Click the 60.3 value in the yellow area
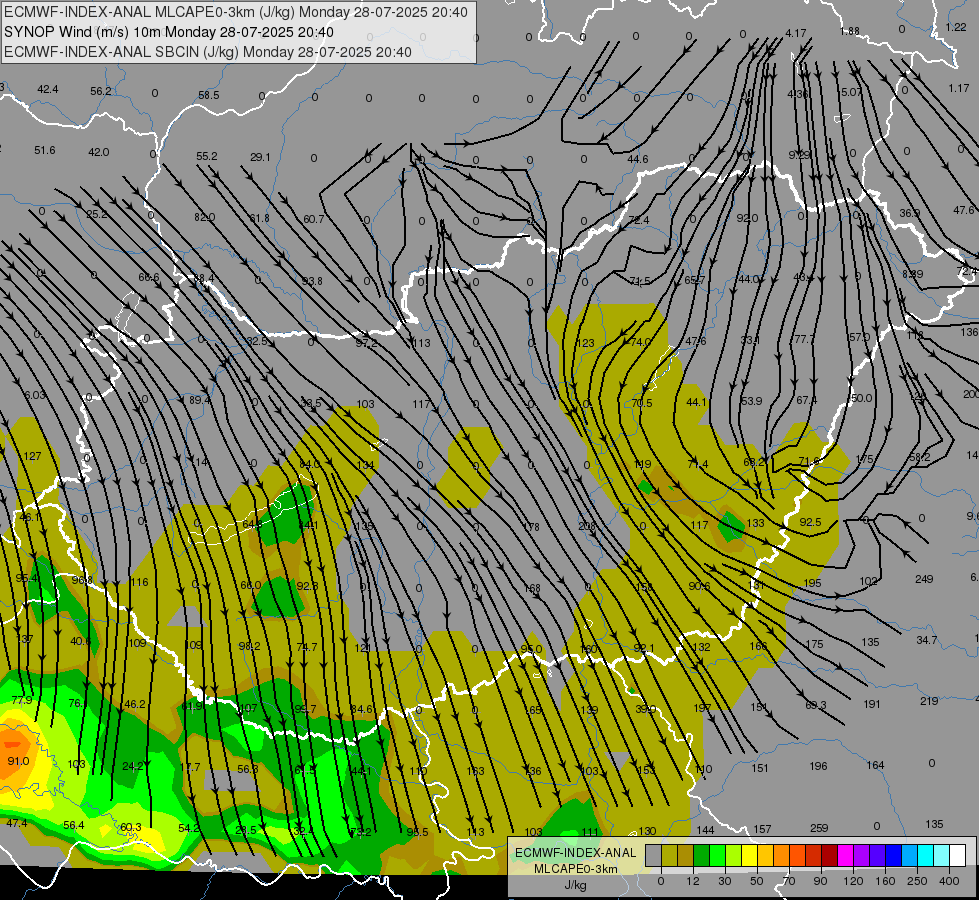Screen dimensions: 979x900 (130, 827)
